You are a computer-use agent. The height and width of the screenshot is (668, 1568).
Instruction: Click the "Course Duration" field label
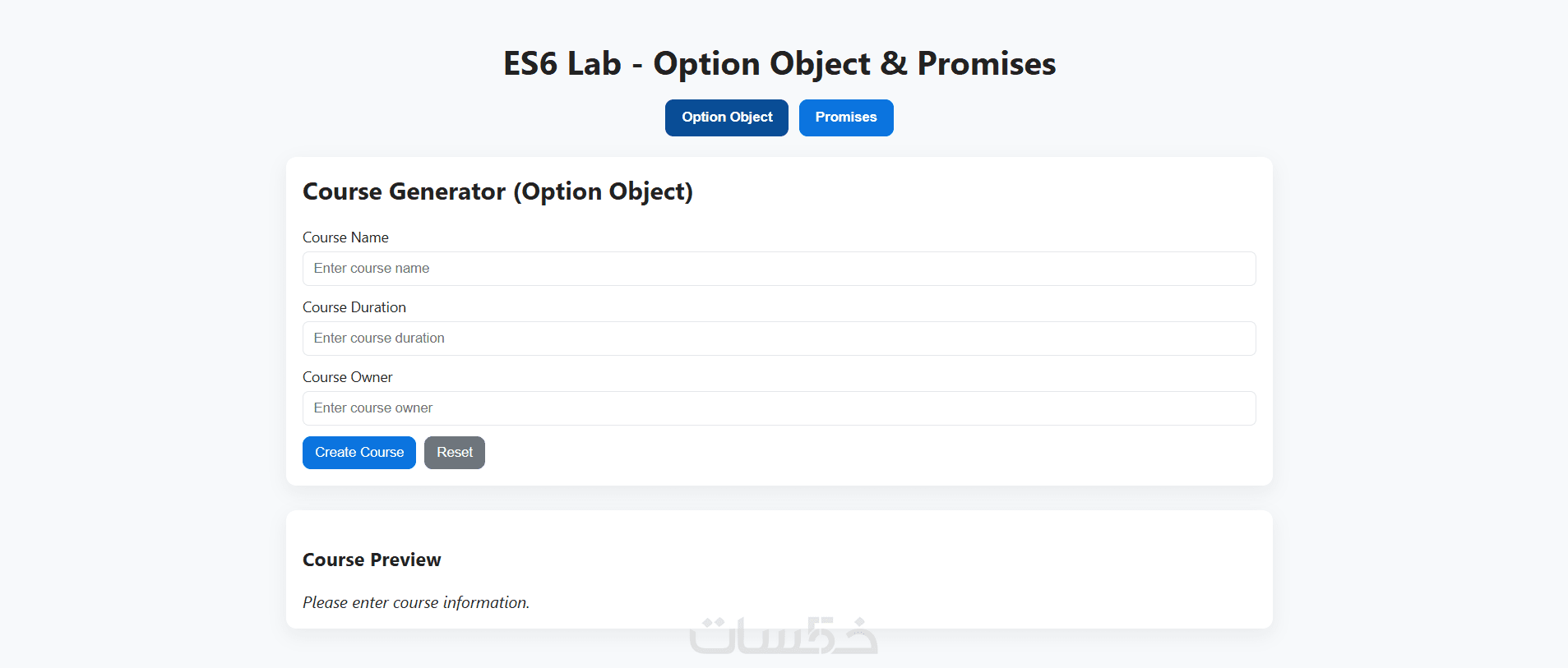point(354,307)
